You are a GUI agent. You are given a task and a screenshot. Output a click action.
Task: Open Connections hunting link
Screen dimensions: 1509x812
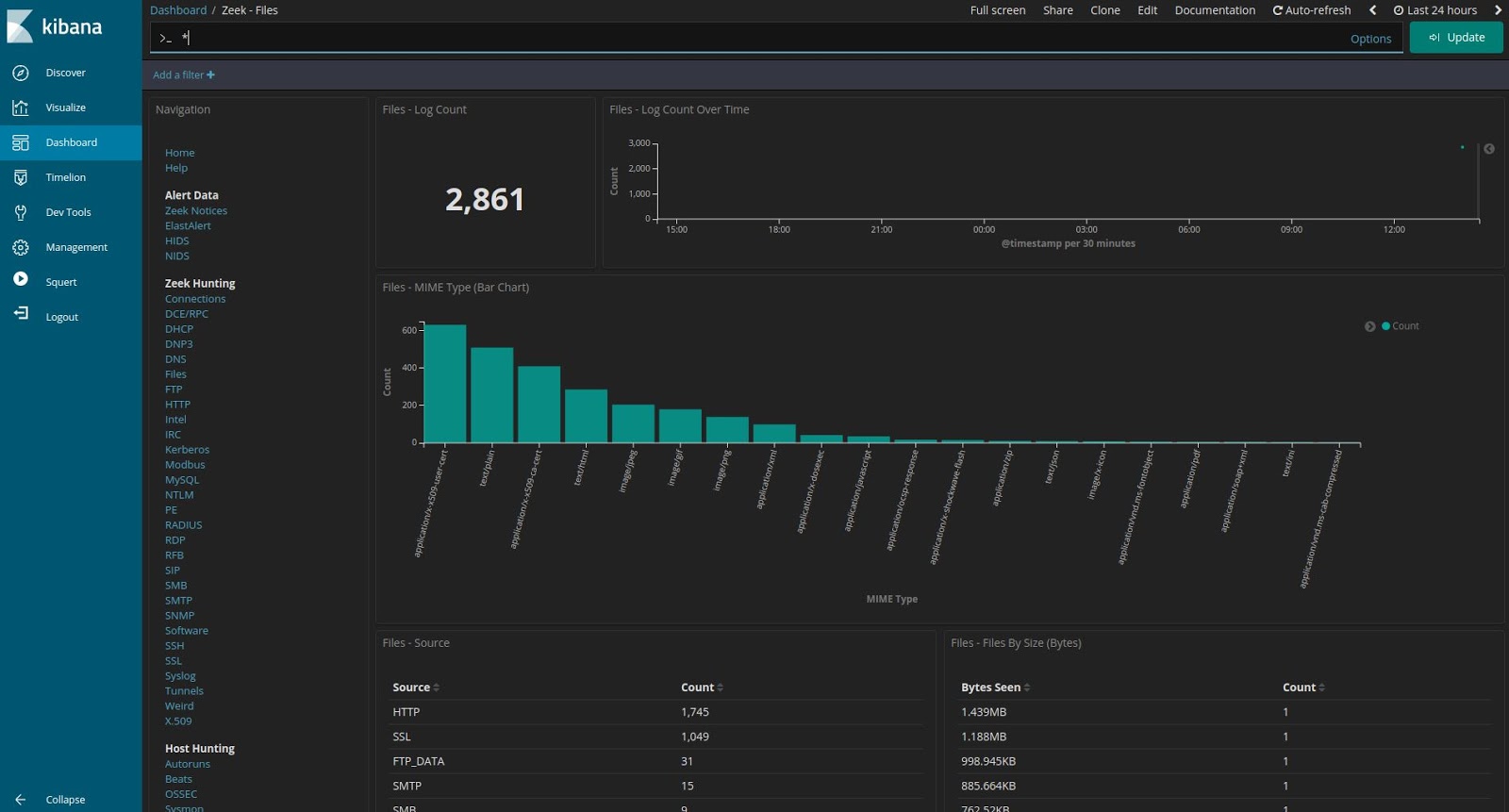(195, 299)
